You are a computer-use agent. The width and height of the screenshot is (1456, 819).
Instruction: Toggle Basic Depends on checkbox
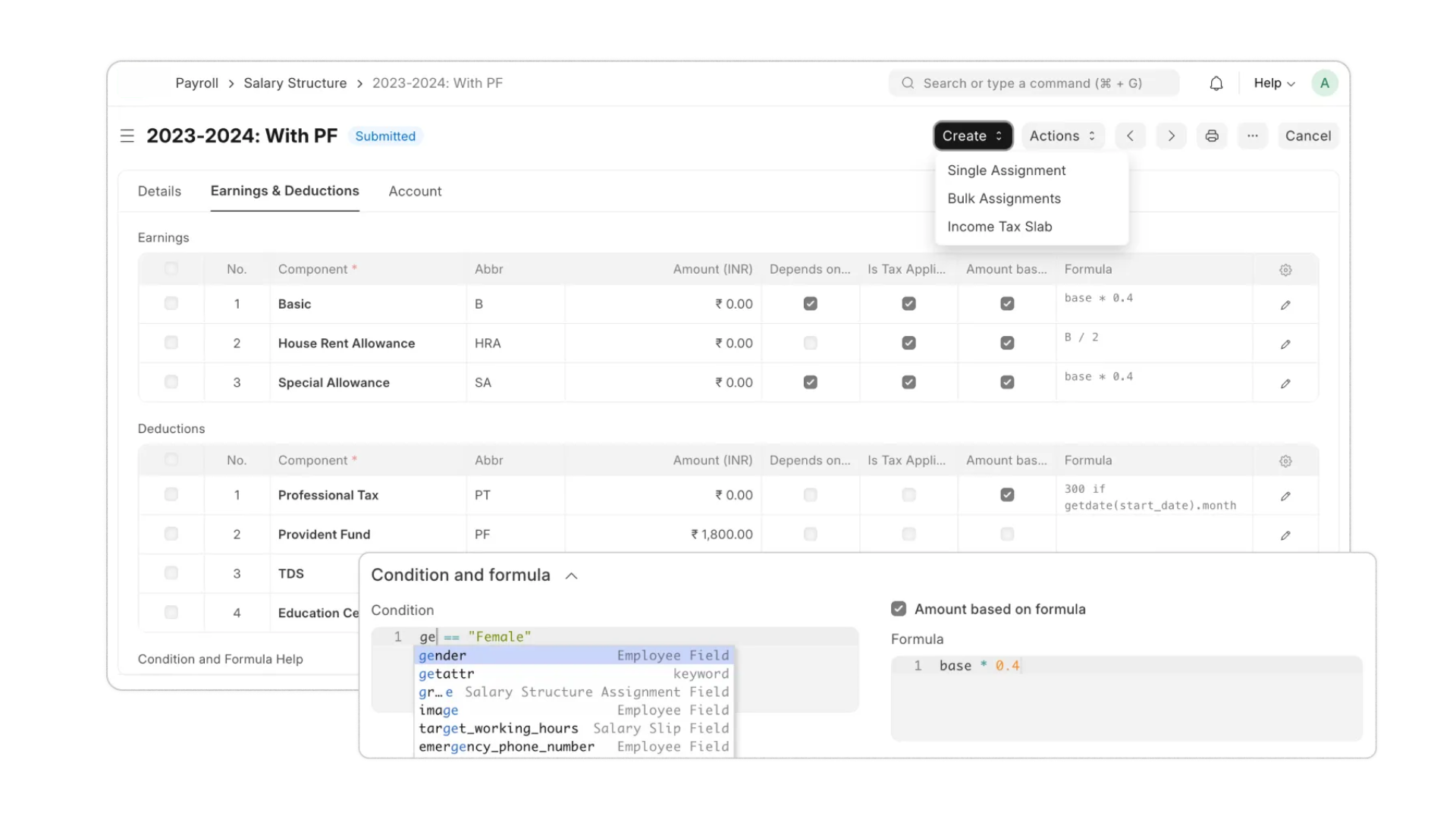coord(810,303)
